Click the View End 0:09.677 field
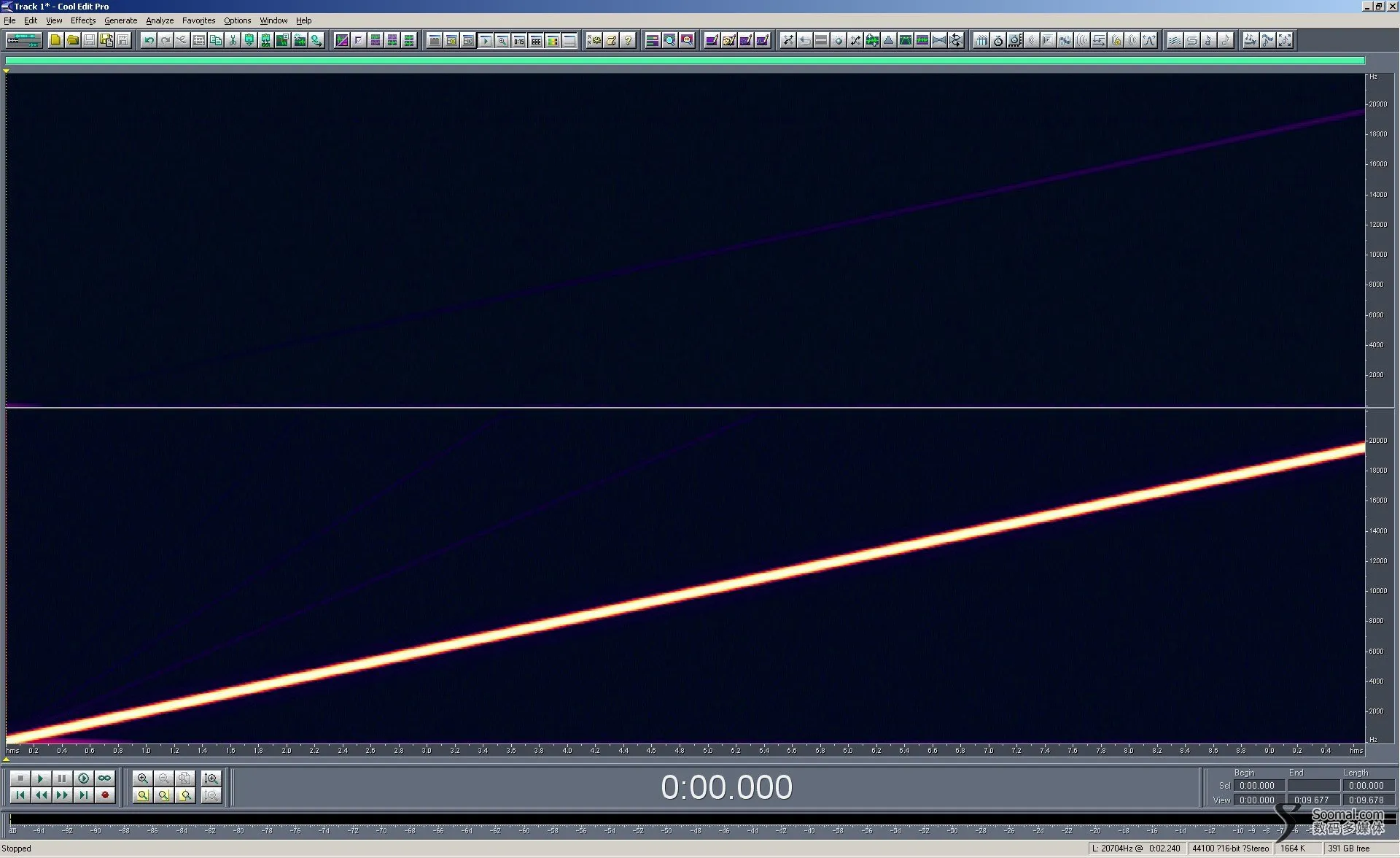 1313,800
